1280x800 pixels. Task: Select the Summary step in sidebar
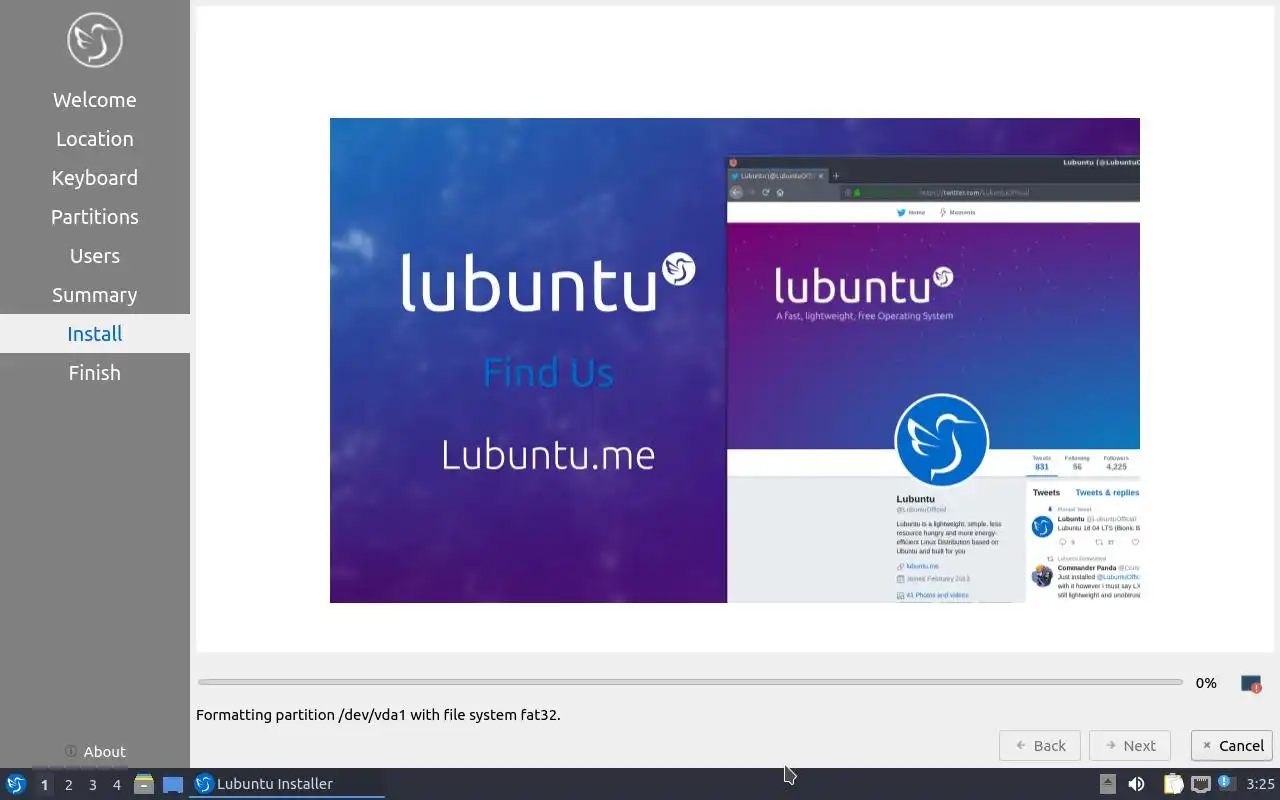[x=95, y=295]
